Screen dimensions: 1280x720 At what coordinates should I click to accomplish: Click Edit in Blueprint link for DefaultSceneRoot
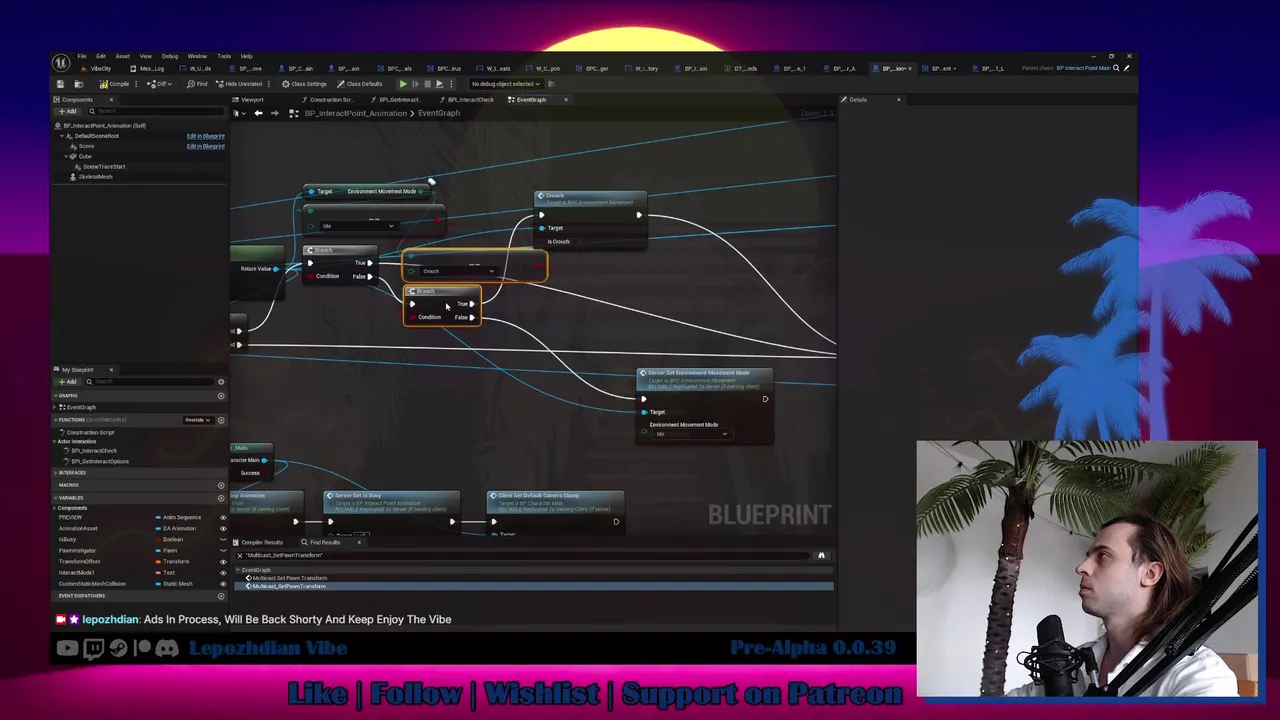click(205, 136)
